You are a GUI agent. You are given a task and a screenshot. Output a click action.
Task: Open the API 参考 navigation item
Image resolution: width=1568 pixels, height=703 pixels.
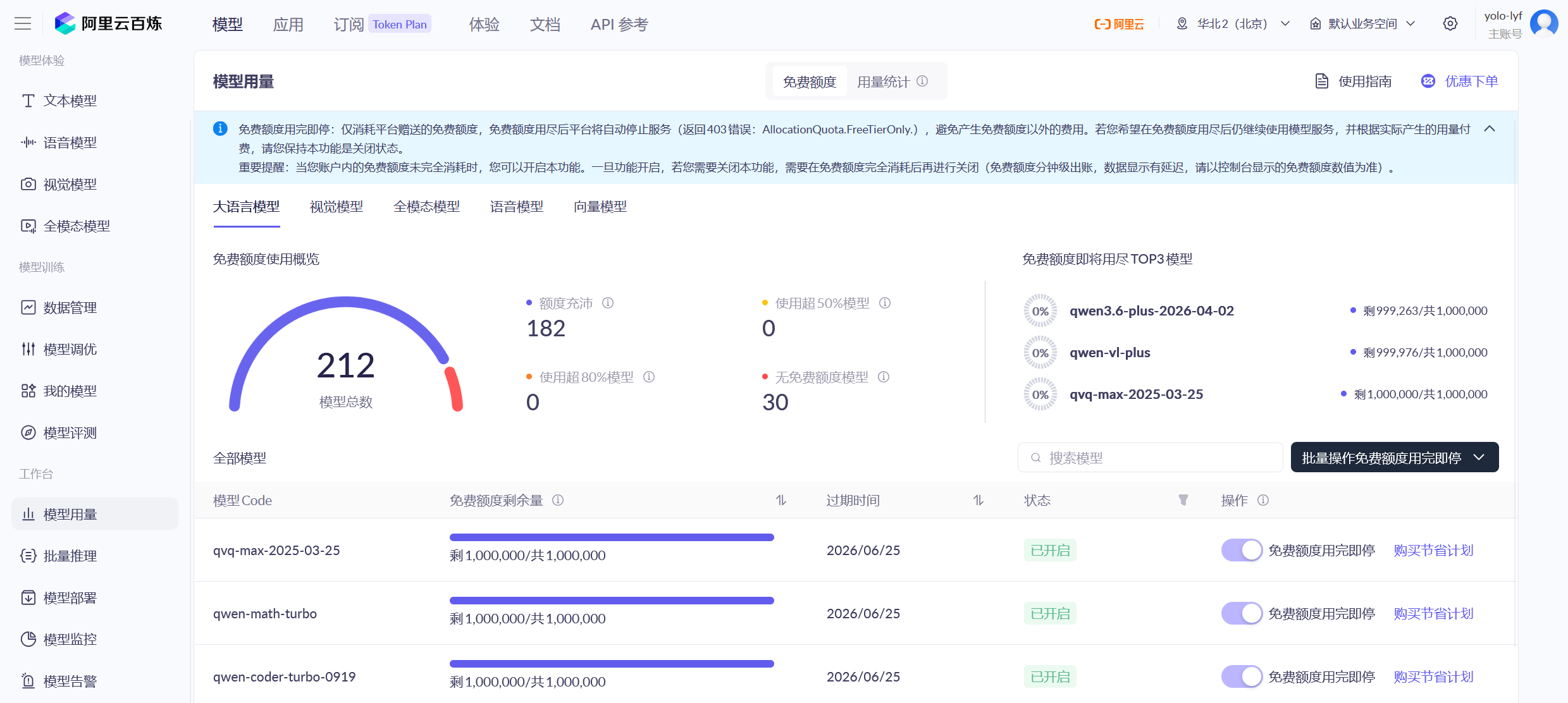coord(619,24)
